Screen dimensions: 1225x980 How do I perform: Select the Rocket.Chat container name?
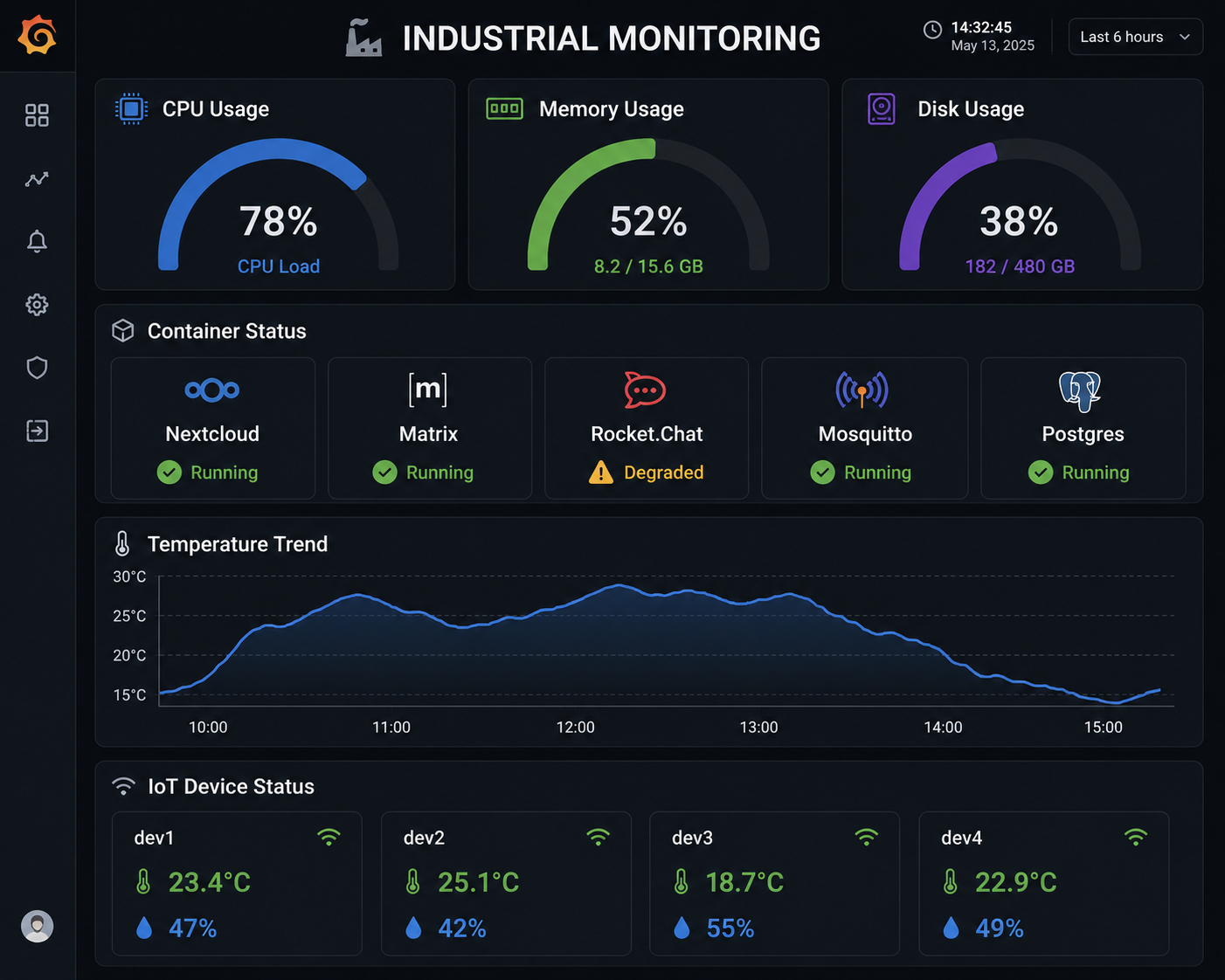pos(647,434)
